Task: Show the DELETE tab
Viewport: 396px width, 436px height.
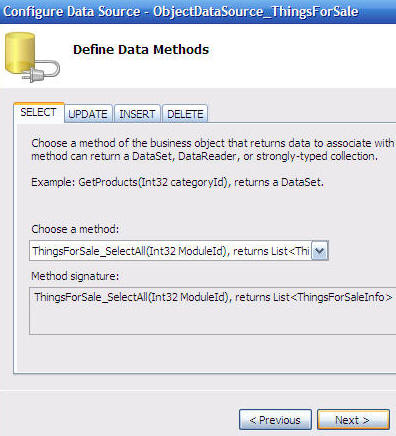Action: 185,114
